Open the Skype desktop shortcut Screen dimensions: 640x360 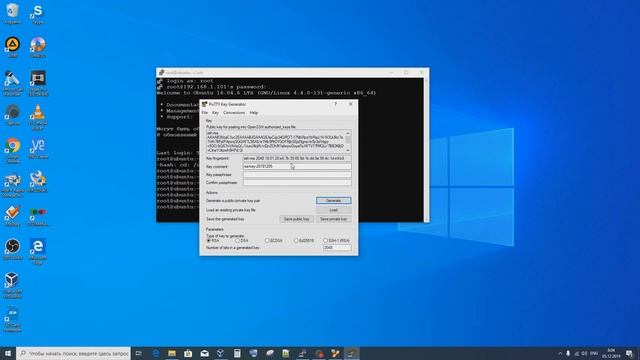tap(38, 13)
